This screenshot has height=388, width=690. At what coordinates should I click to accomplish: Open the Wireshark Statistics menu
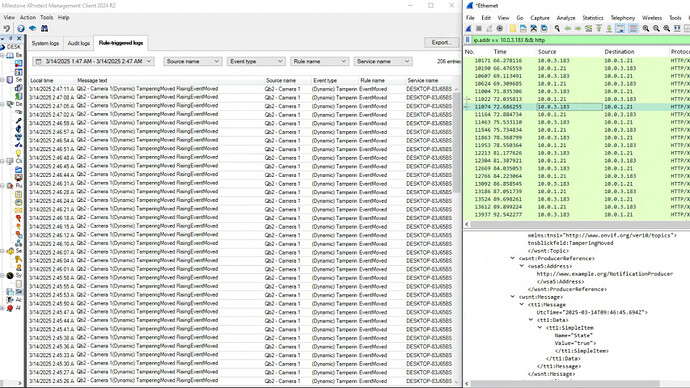[593, 18]
